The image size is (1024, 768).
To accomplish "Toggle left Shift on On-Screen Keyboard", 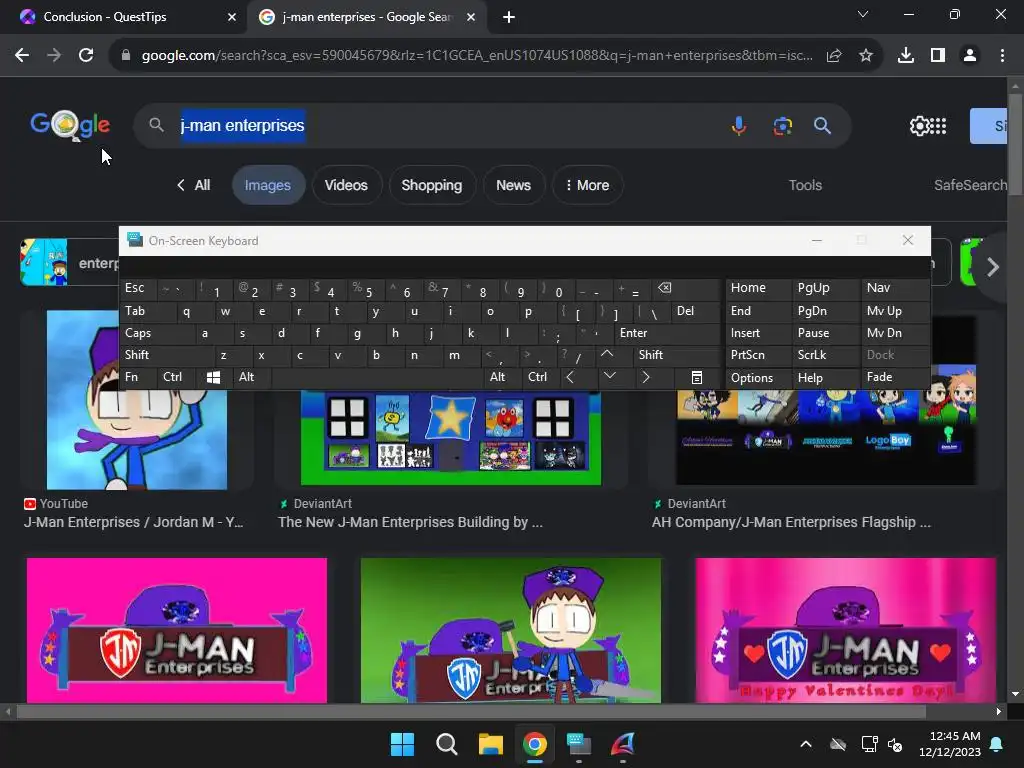I will [167, 355].
